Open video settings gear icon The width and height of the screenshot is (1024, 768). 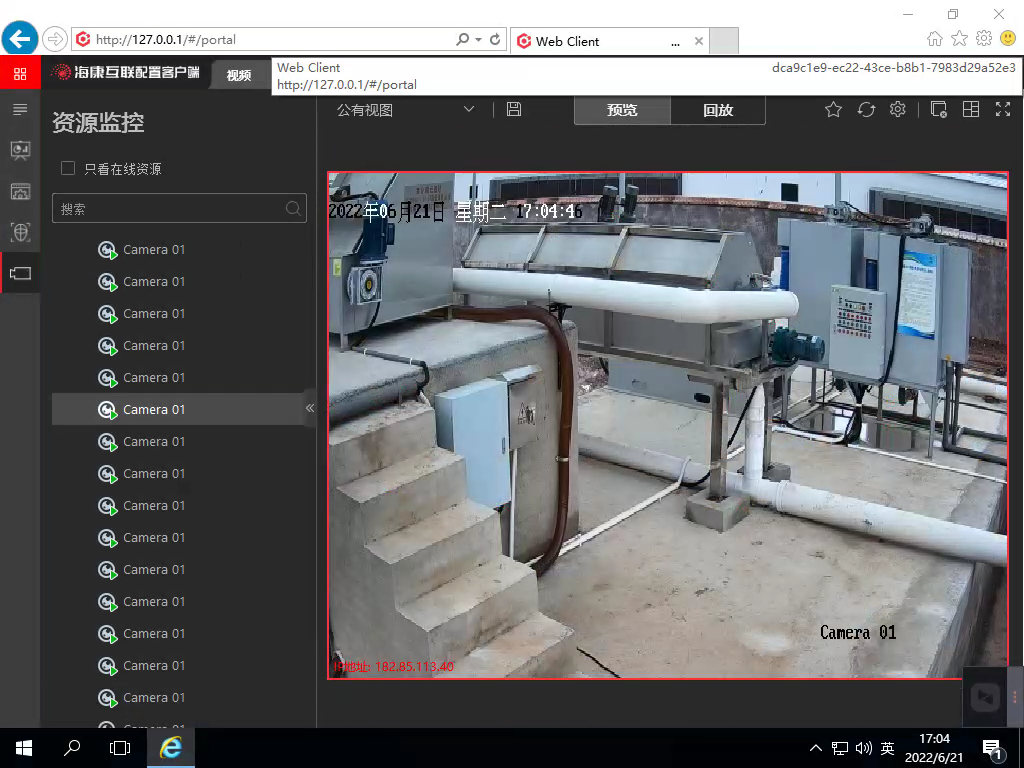pyautogui.click(x=898, y=110)
